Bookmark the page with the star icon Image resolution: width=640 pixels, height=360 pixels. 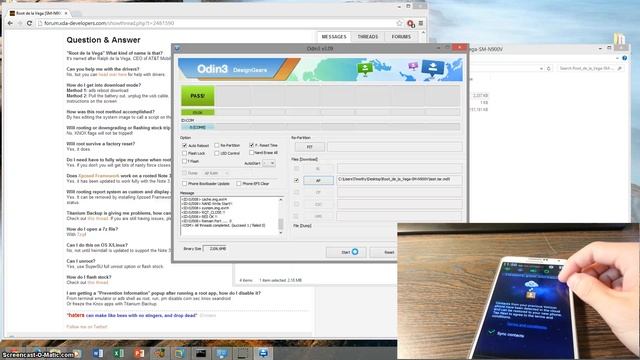pyautogui.click(x=400, y=23)
